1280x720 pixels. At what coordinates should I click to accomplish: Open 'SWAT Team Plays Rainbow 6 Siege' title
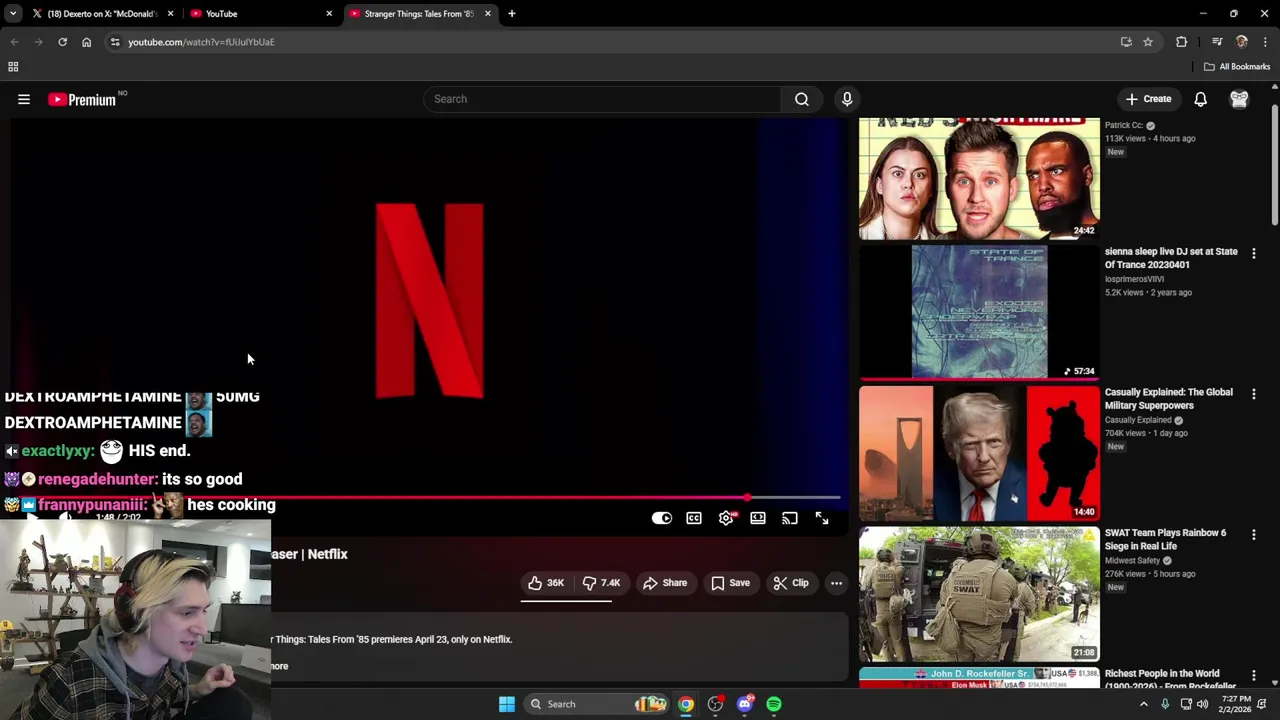(1165, 539)
